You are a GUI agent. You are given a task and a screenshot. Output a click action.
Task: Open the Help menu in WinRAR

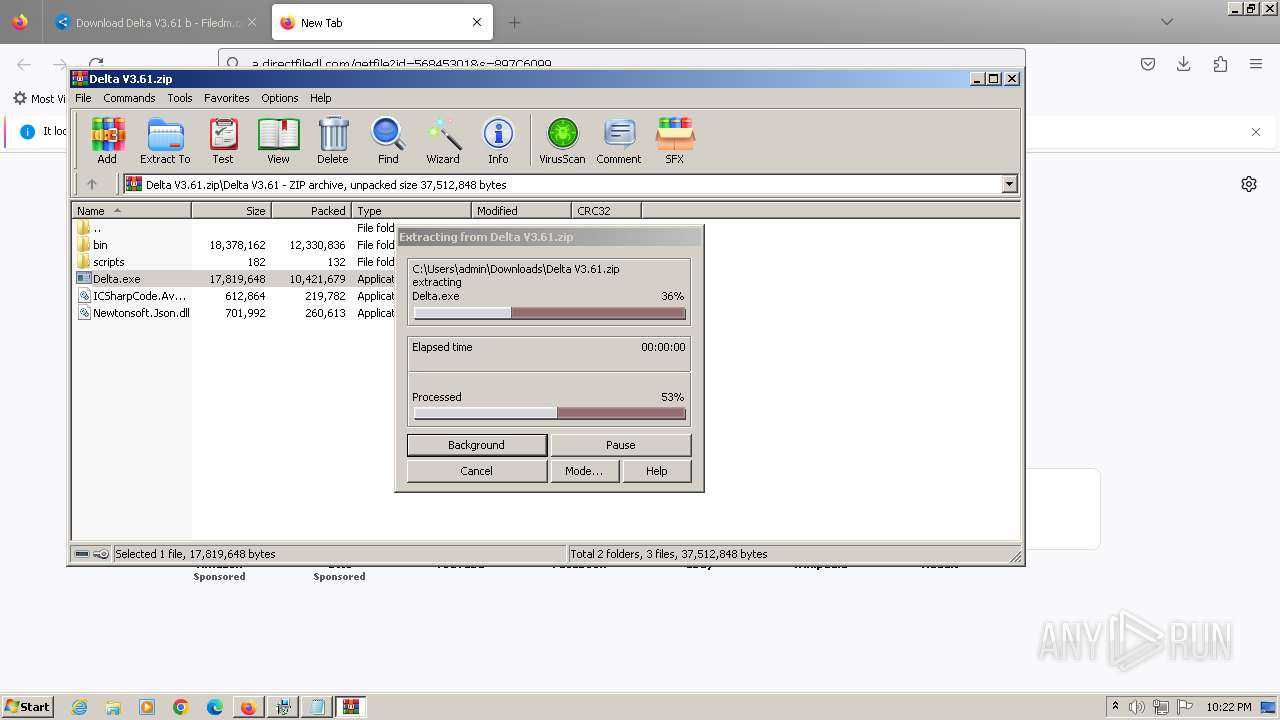[320, 98]
